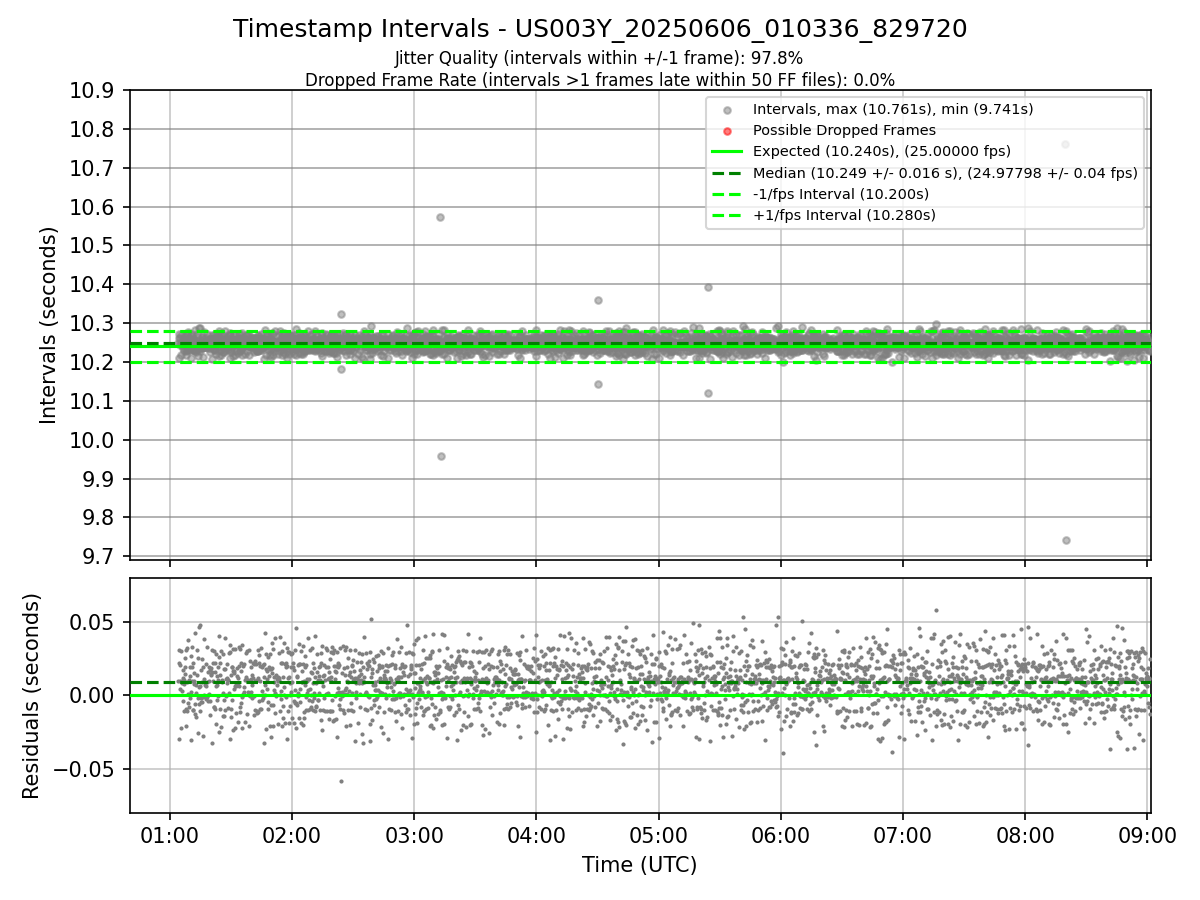Click legend entry 'Intervals, max (10.761s), min (9.741s)'
This screenshot has height=900, width=1200.
(893, 109)
